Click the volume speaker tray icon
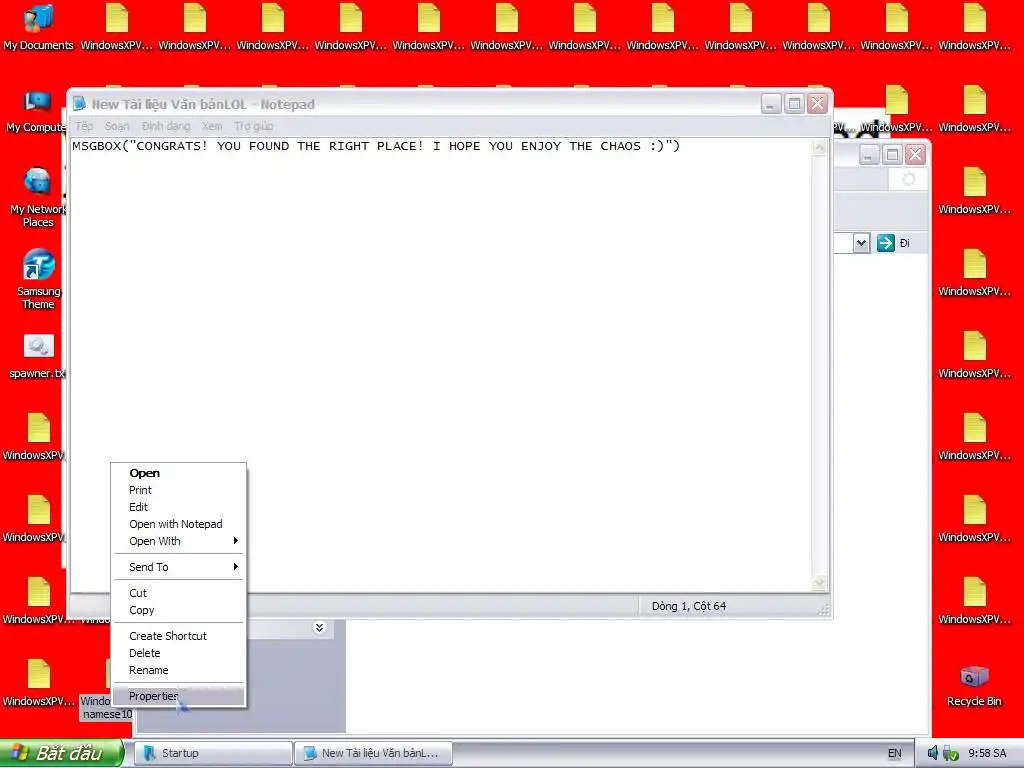The image size is (1024, 768). coord(933,753)
